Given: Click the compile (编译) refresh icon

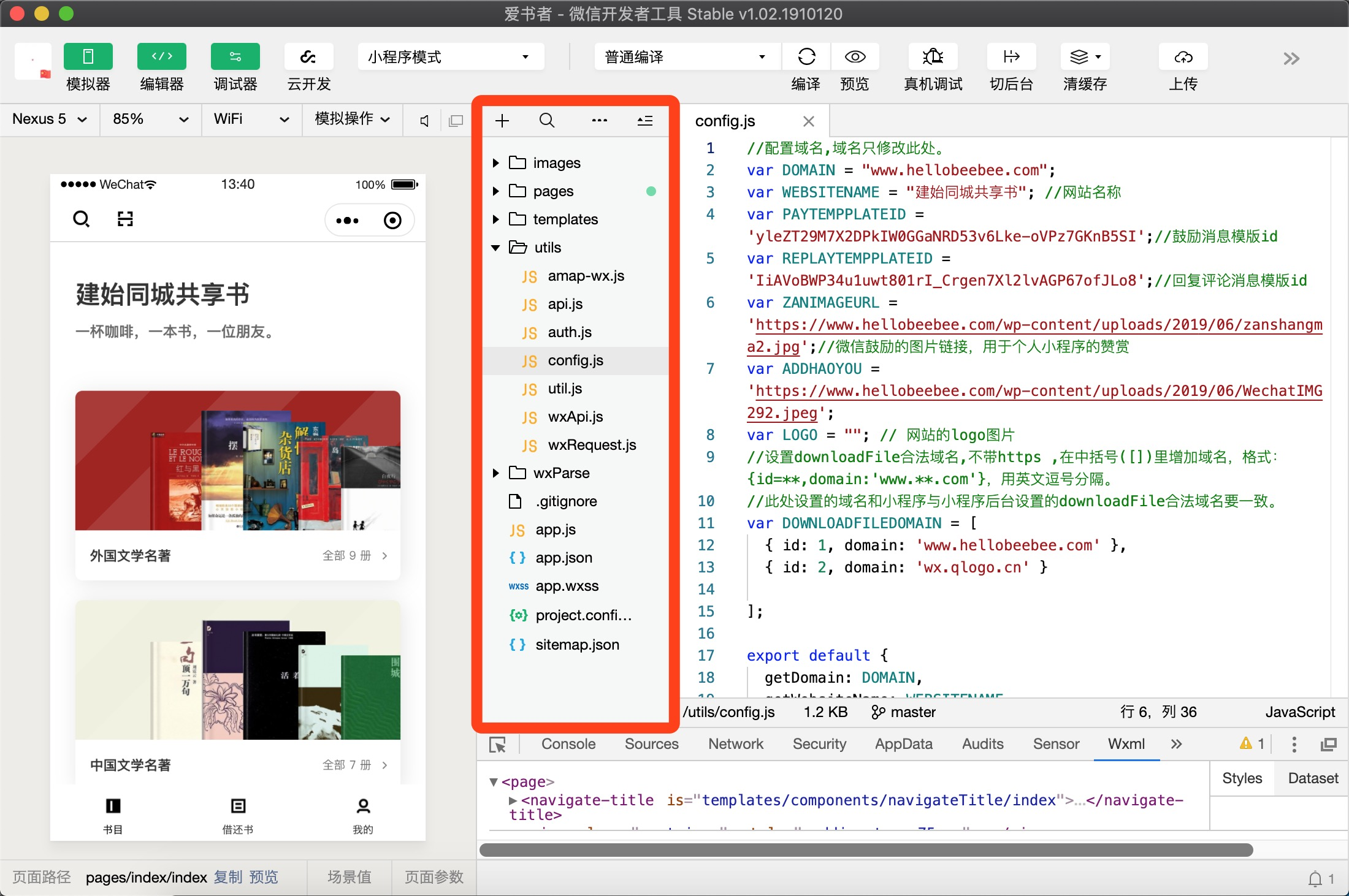Looking at the screenshot, I should click(x=806, y=57).
